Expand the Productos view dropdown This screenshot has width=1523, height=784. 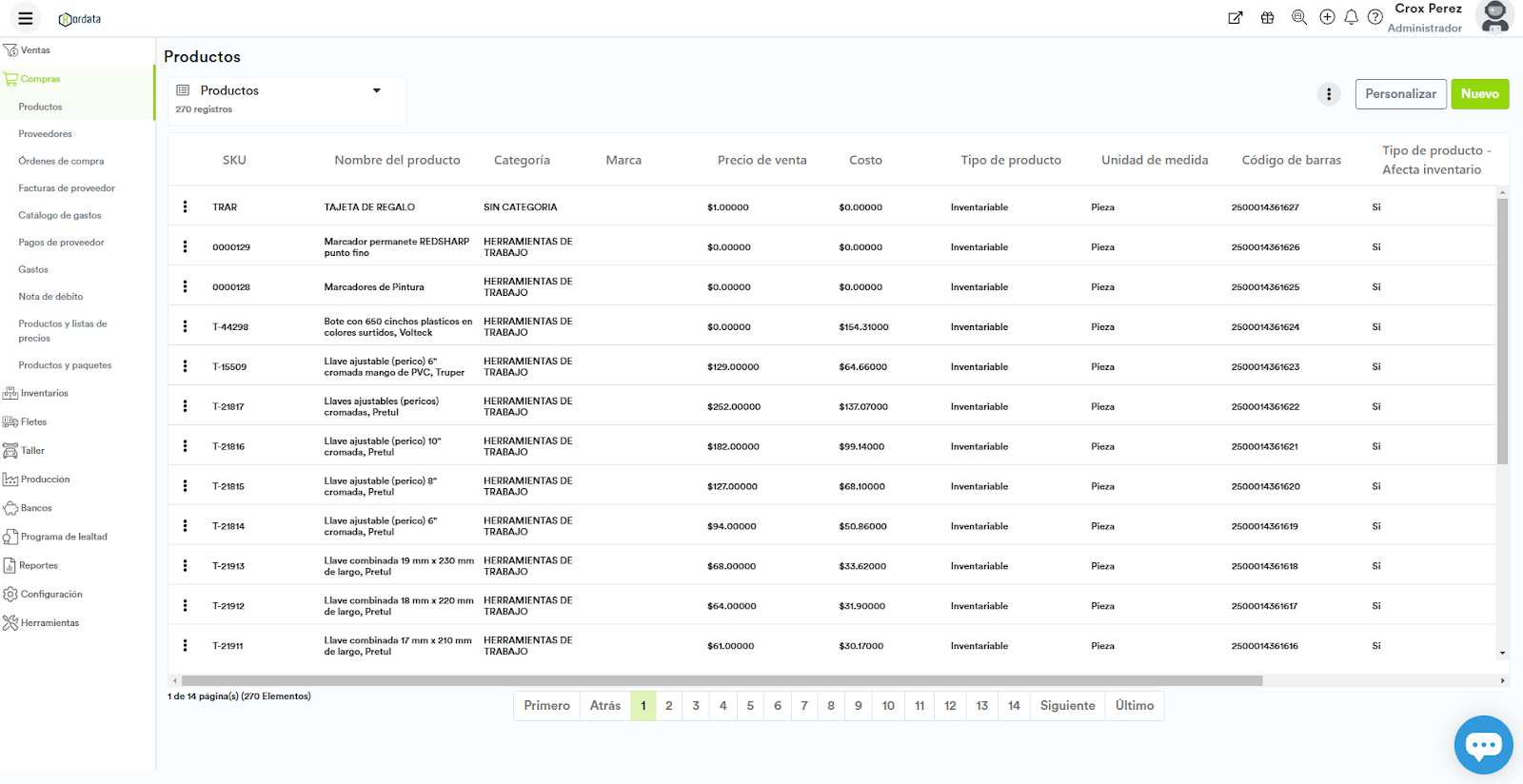coord(376,90)
